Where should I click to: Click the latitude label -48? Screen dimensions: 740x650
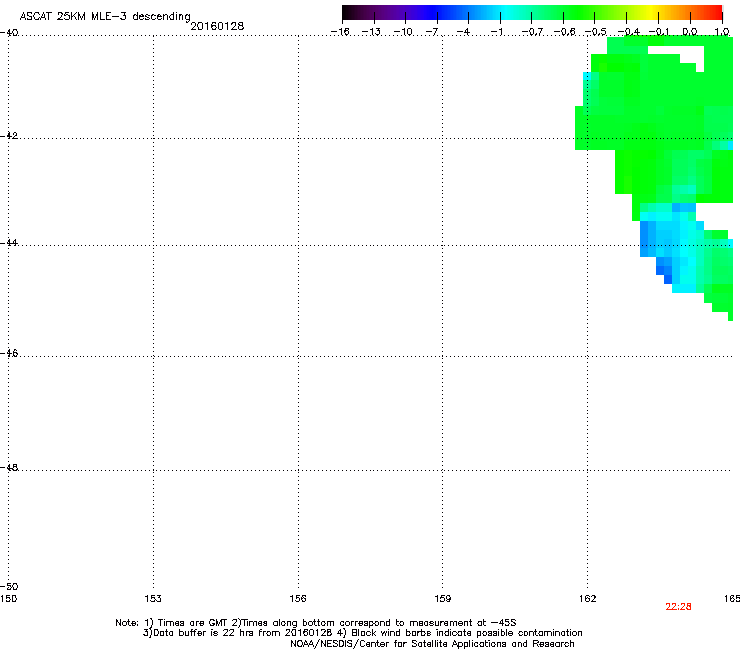(x=9, y=467)
